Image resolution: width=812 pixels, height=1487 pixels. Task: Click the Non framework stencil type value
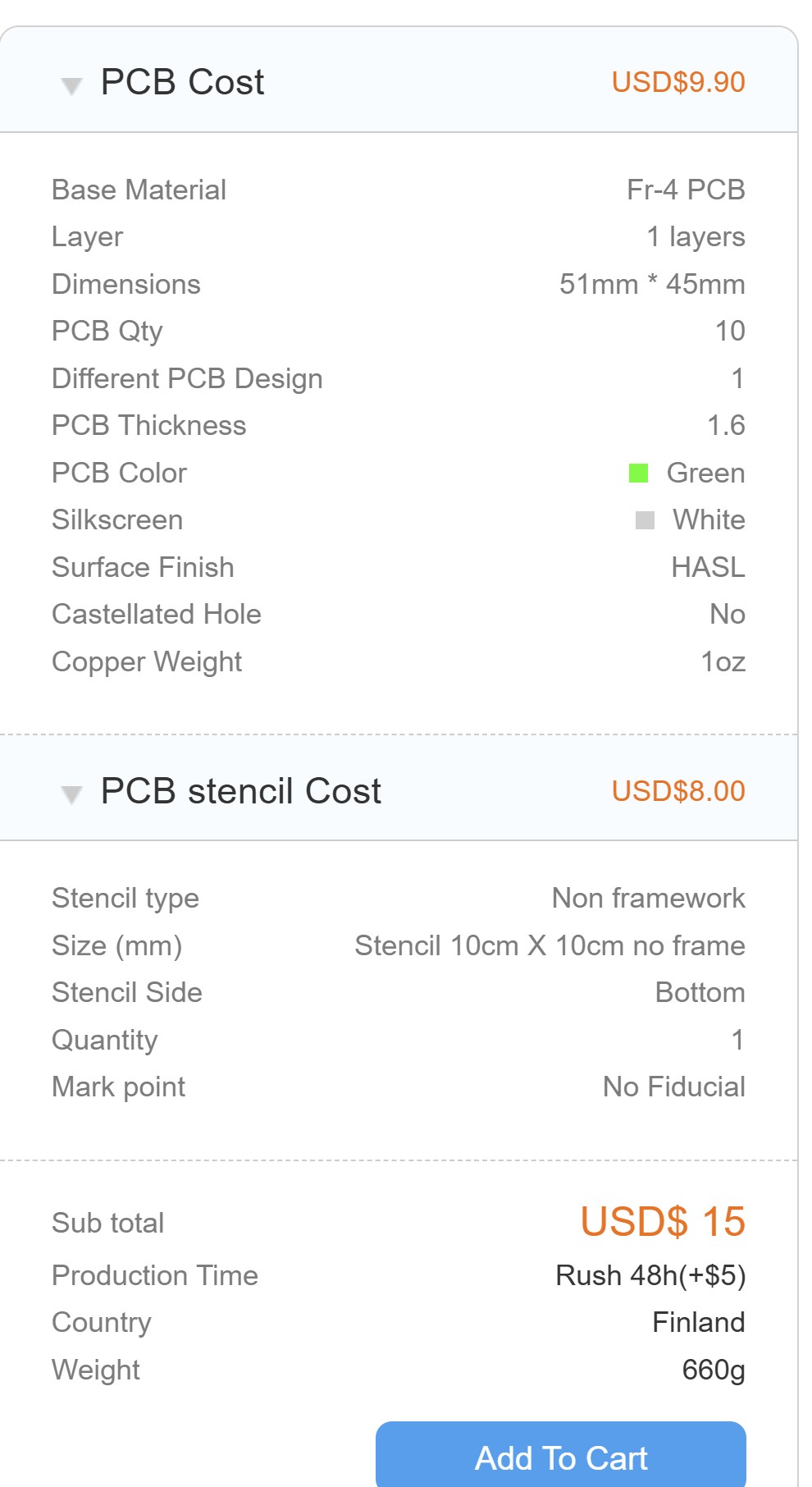coord(648,898)
